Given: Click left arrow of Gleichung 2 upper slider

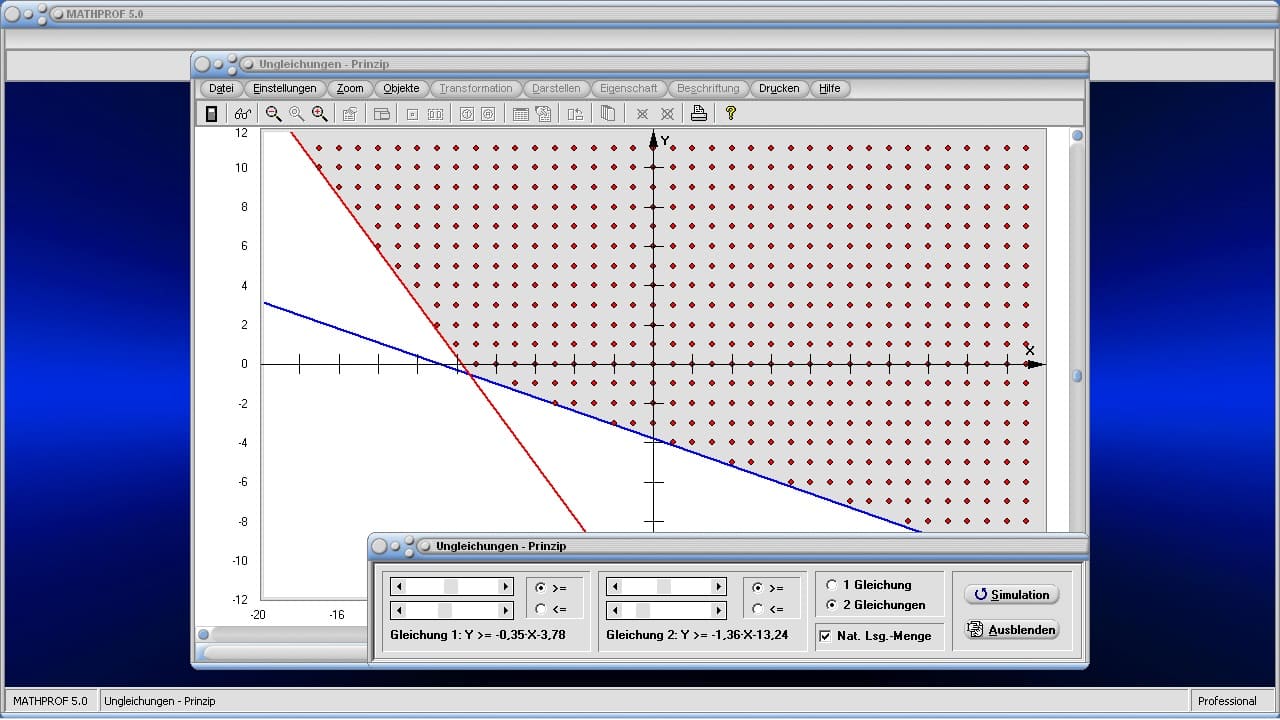Looking at the screenshot, I should 614,587.
